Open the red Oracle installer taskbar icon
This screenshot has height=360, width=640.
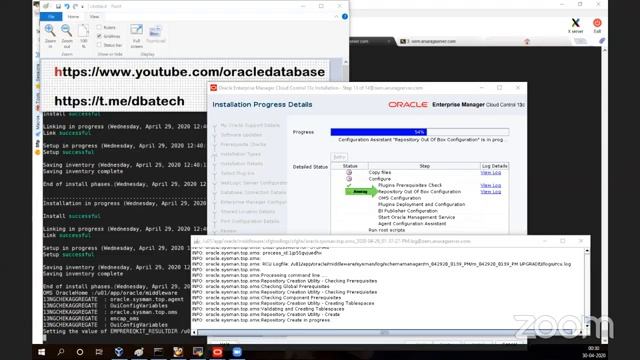pyautogui.click(x=217, y=352)
